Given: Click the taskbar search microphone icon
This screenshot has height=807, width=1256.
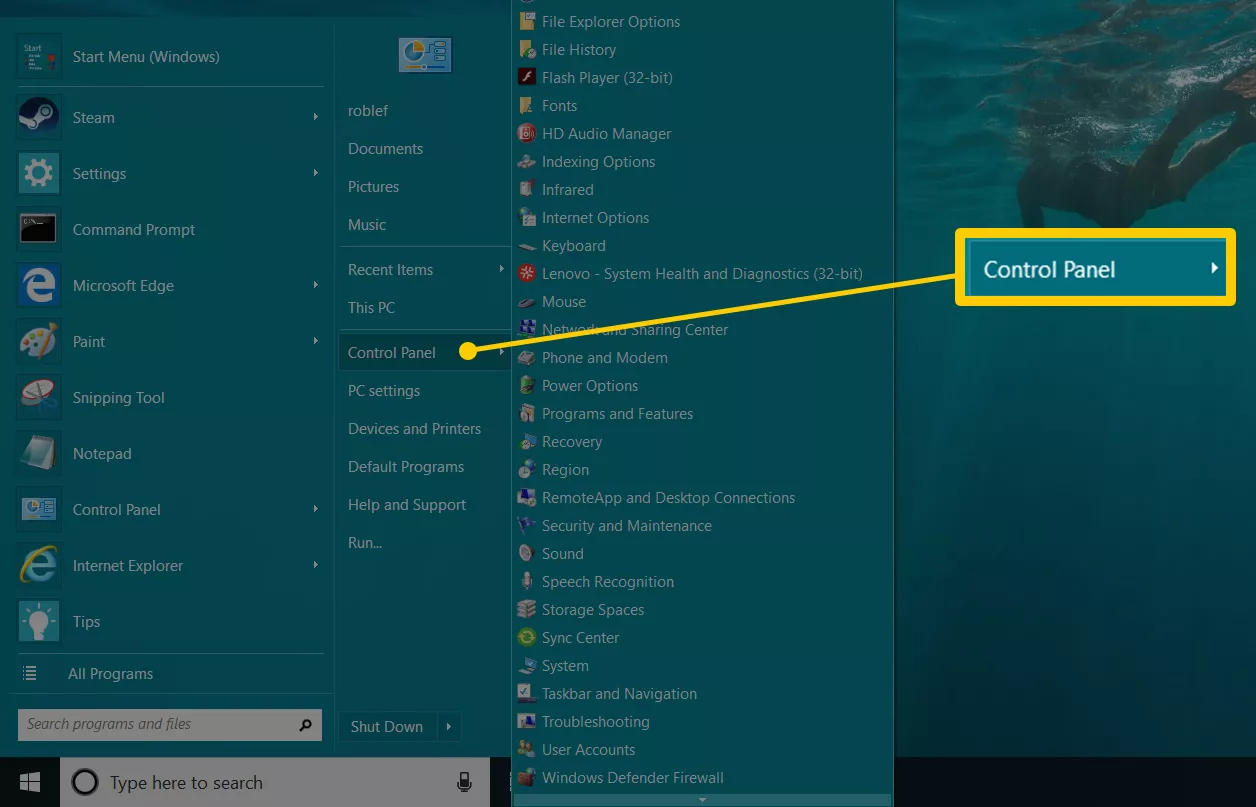Looking at the screenshot, I should [464, 783].
